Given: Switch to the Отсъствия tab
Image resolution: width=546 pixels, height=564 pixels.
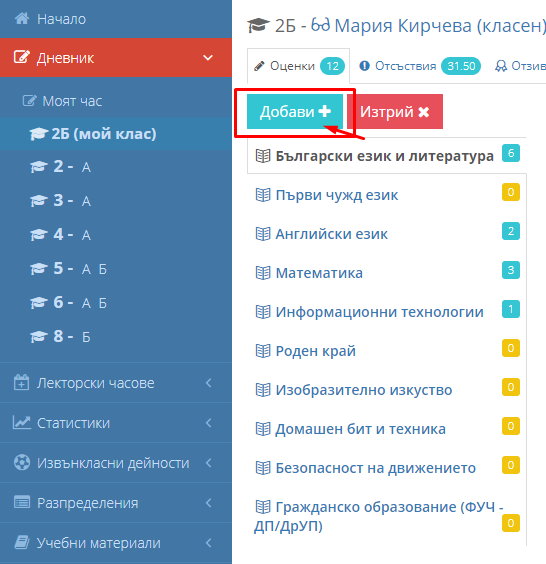Looking at the screenshot, I should coord(419,66).
